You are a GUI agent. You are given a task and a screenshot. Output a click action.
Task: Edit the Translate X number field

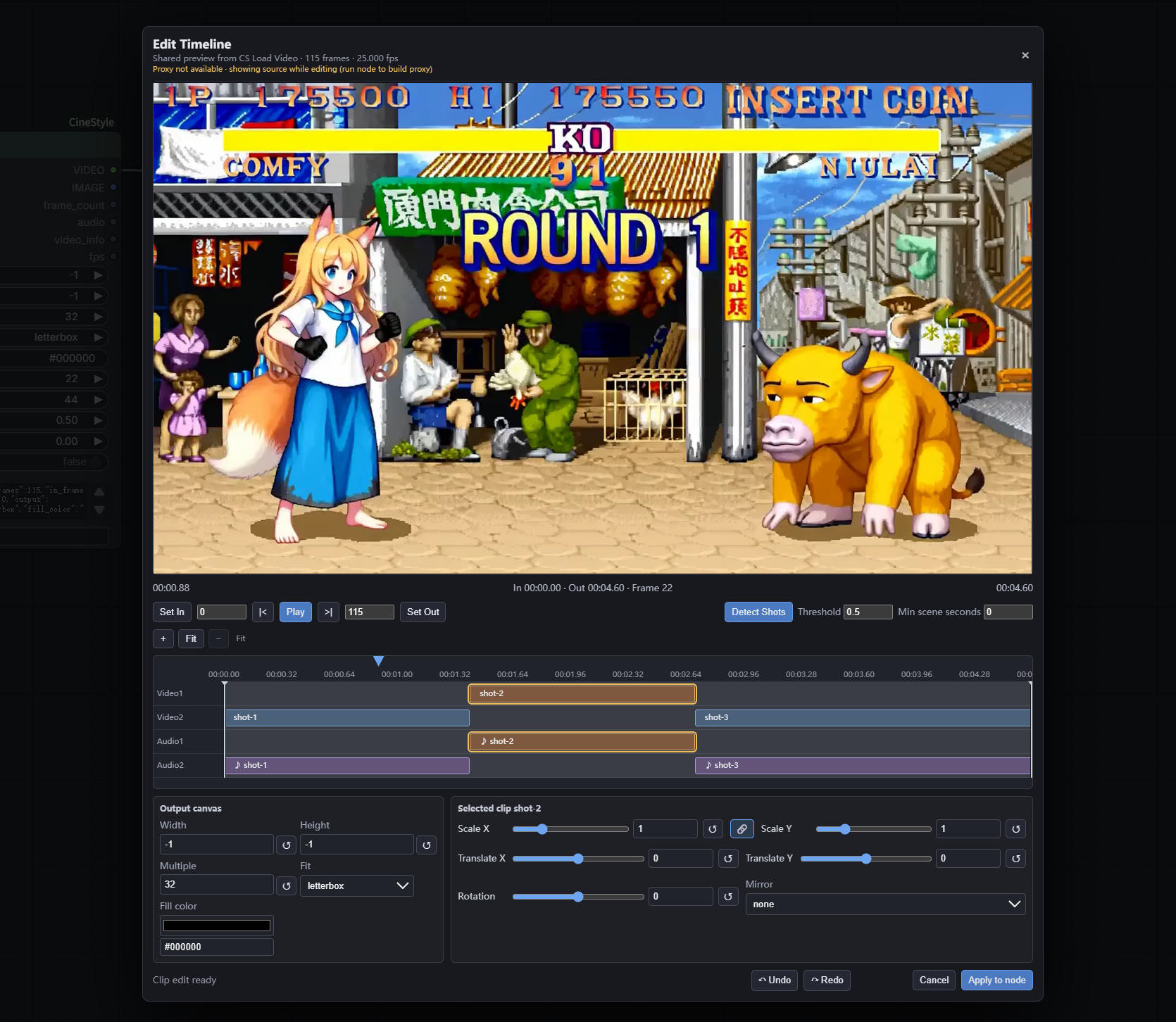[681, 859]
